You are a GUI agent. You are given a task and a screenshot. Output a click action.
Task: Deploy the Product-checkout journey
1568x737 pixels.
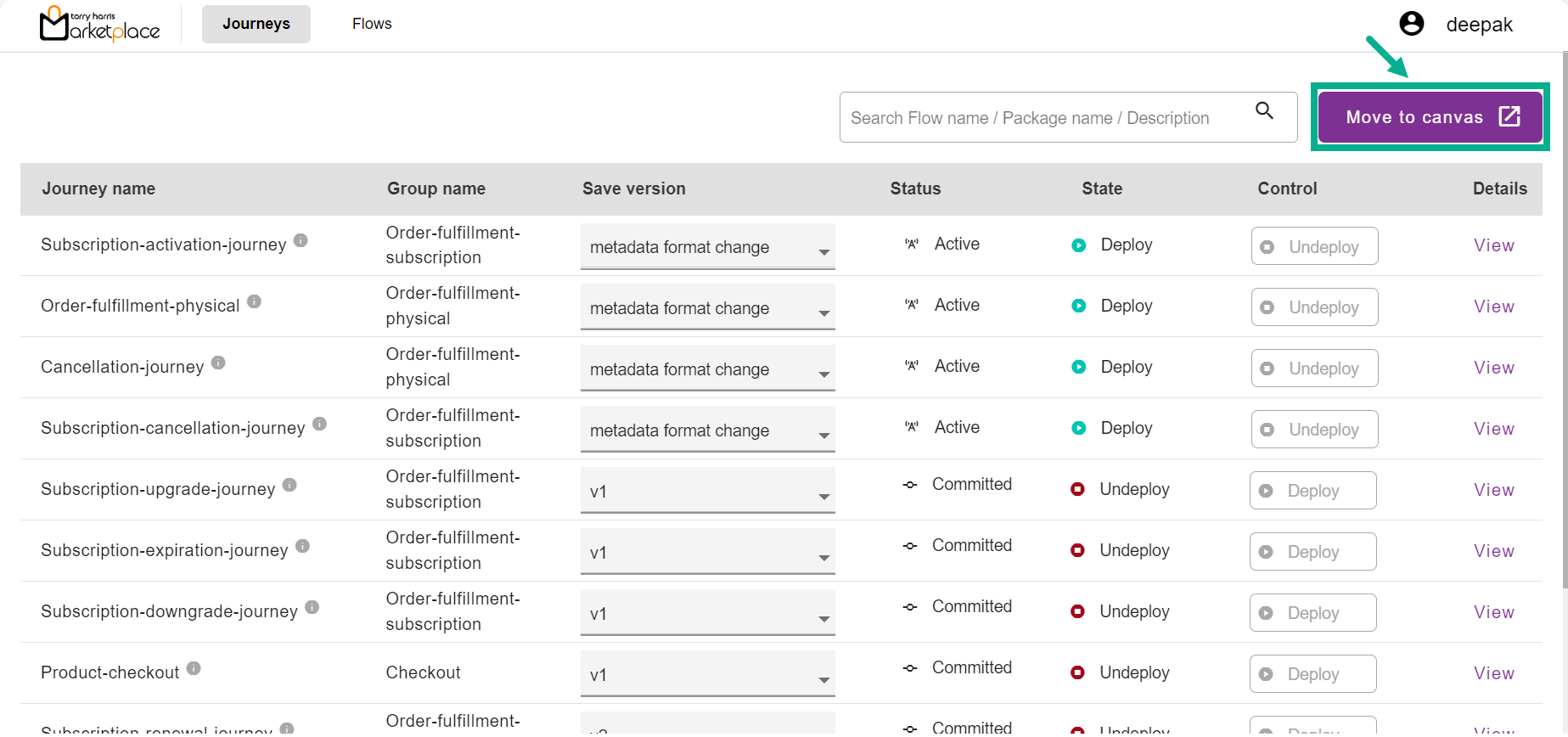click(x=1312, y=674)
